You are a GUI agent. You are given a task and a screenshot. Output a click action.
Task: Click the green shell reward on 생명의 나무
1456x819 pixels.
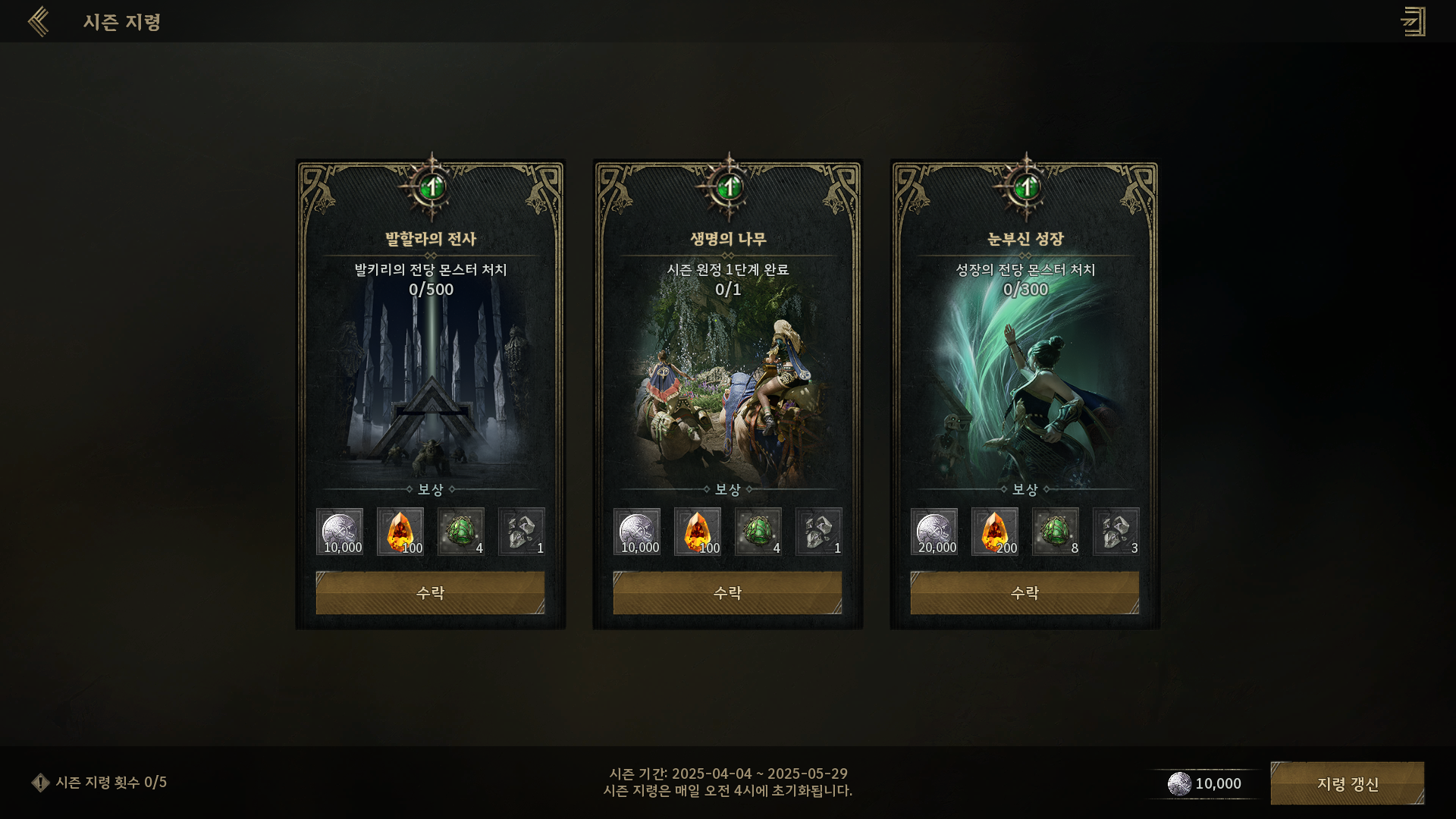(x=758, y=532)
